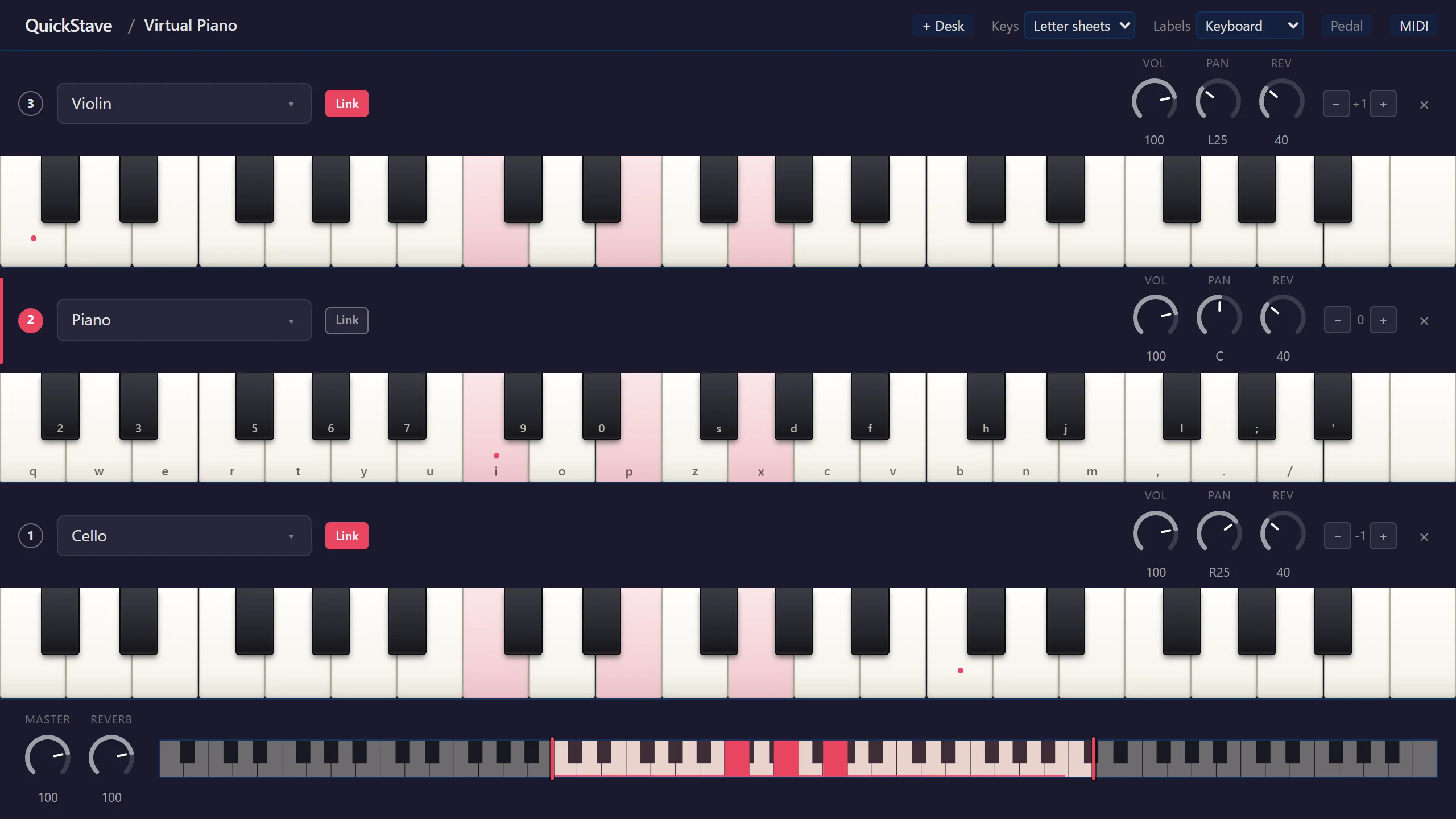Increase Piano octave with plus button
1456x819 pixels.
coord(1383,320)
